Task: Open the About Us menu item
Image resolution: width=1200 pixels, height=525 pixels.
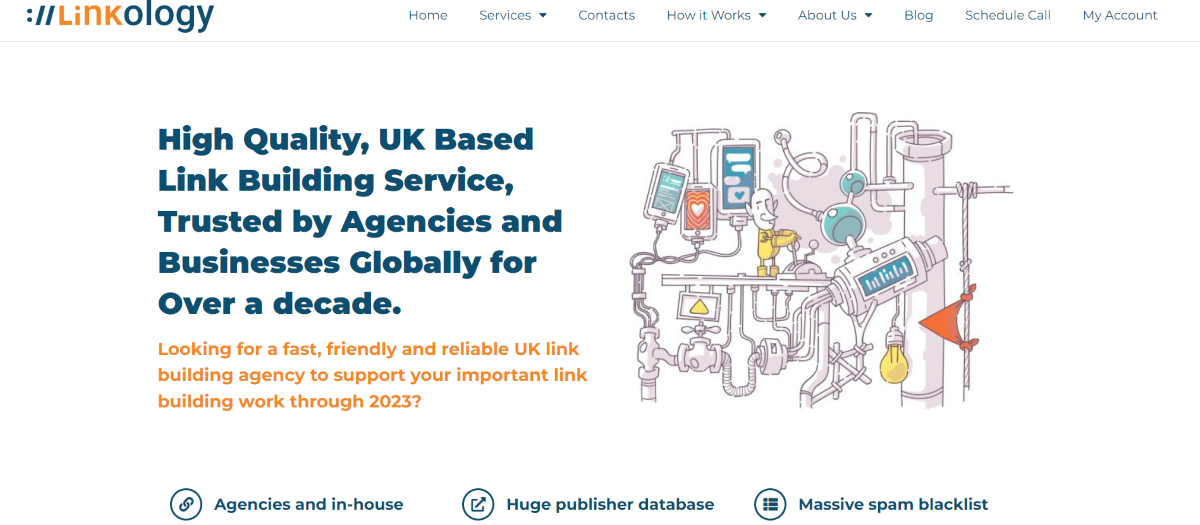Action: [827, 15]
